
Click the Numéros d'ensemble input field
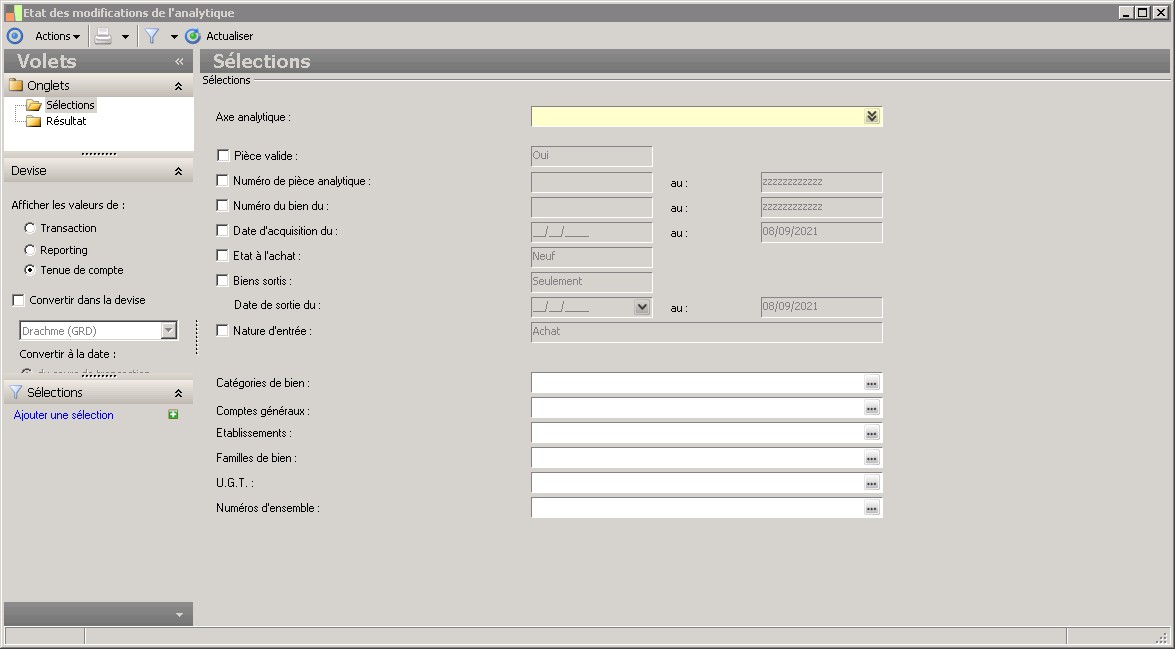click(696, 508)
